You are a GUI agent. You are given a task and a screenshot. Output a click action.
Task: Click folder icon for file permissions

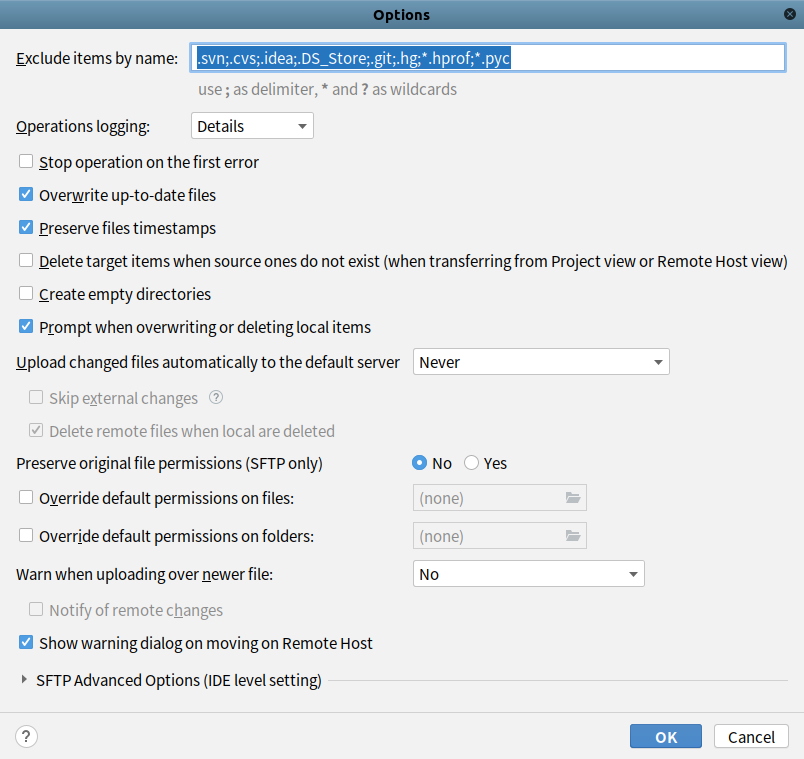(x=573, y=498)
